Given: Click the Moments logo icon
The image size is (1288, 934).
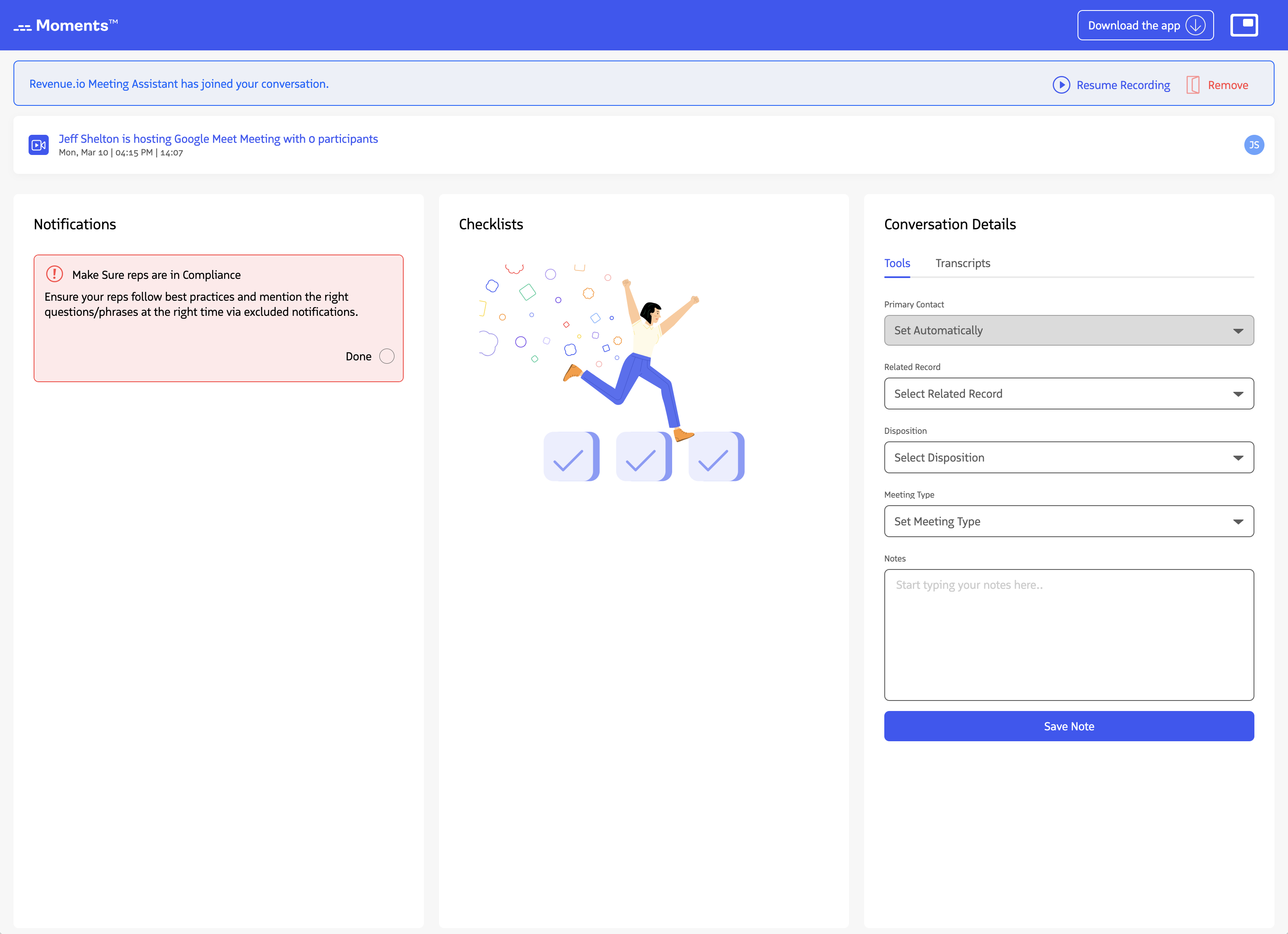Looking at the screenshot, I should [x=23, y=27].
